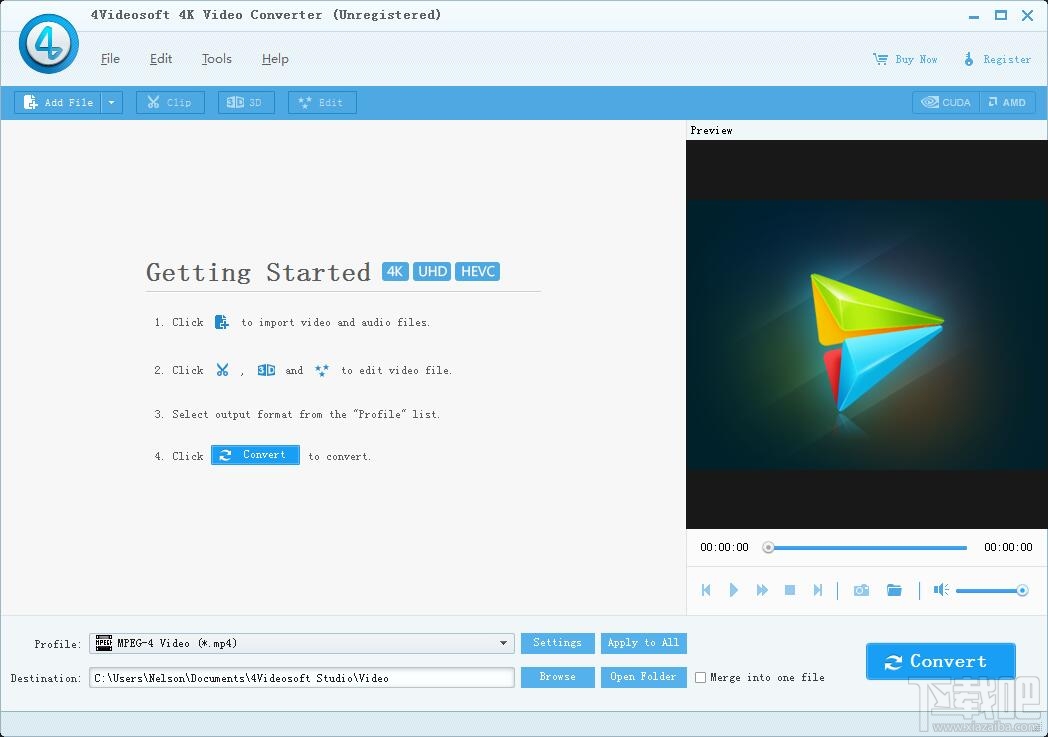The height and width of the screenshot is (737, 1048).
Task: Open the 3D settings tool
Action: (x=246, y=102)
